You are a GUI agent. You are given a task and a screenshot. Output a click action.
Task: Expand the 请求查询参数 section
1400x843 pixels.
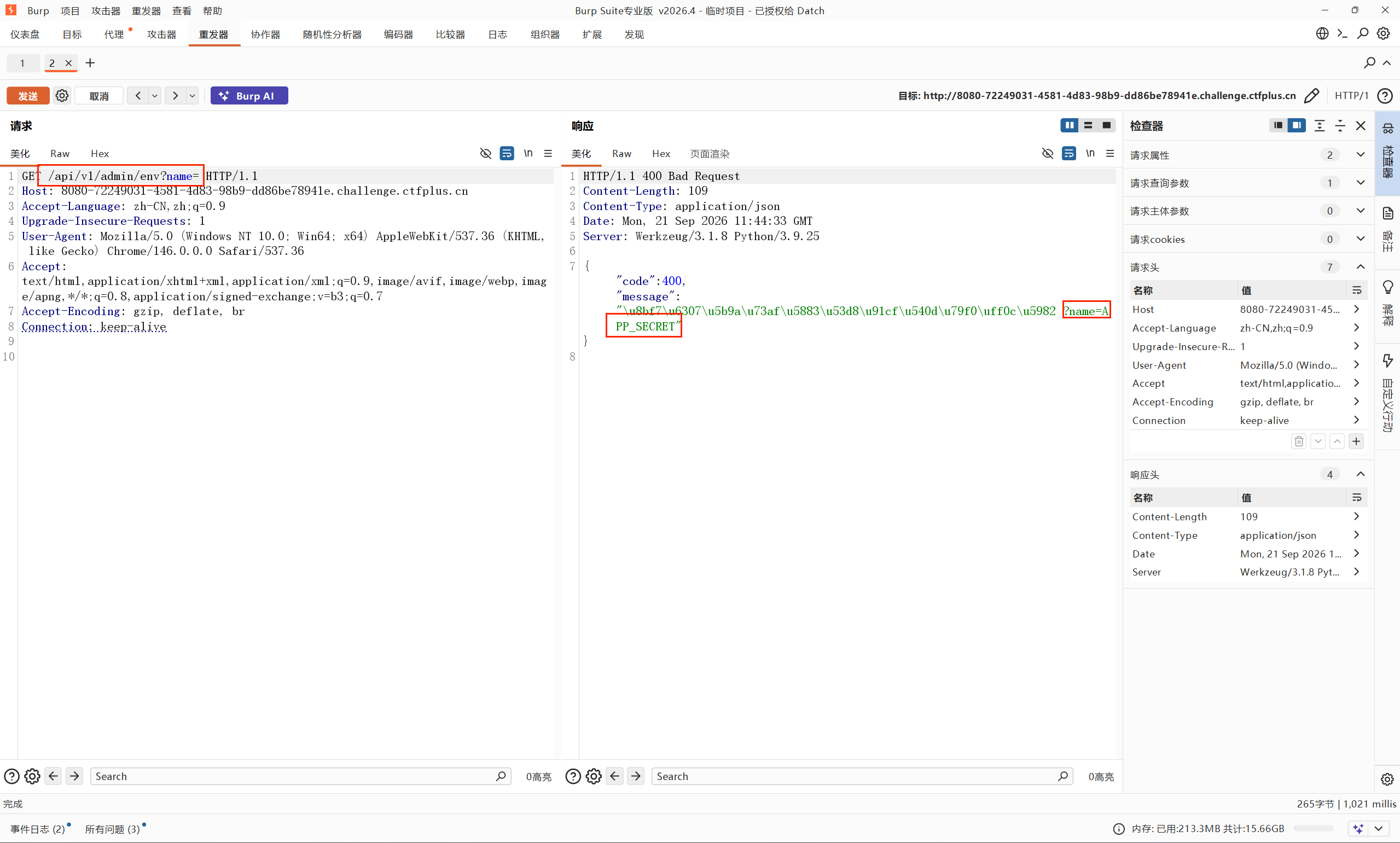pos(1360,182)
